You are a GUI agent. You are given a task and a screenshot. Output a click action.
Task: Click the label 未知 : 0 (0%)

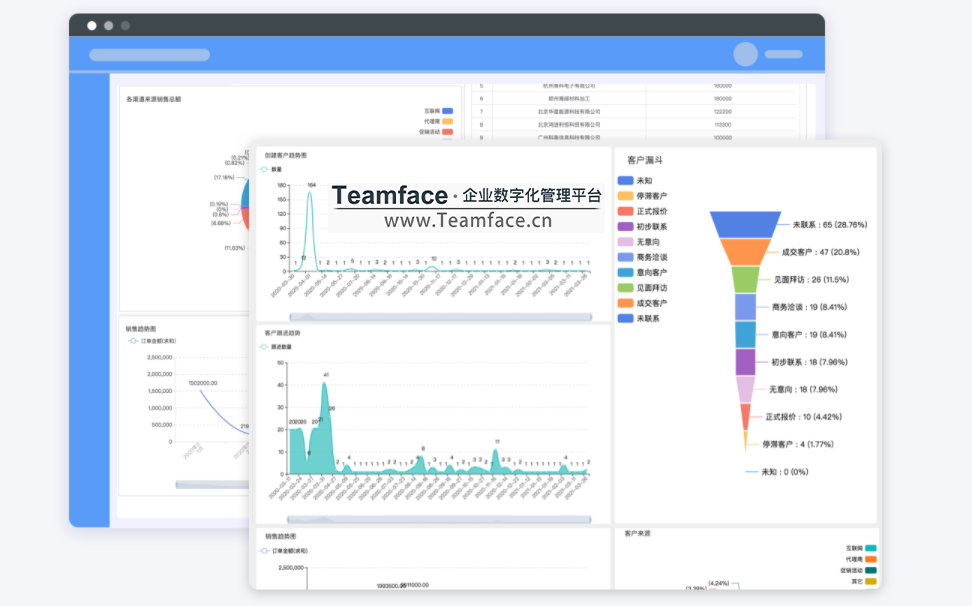point(785,472)
